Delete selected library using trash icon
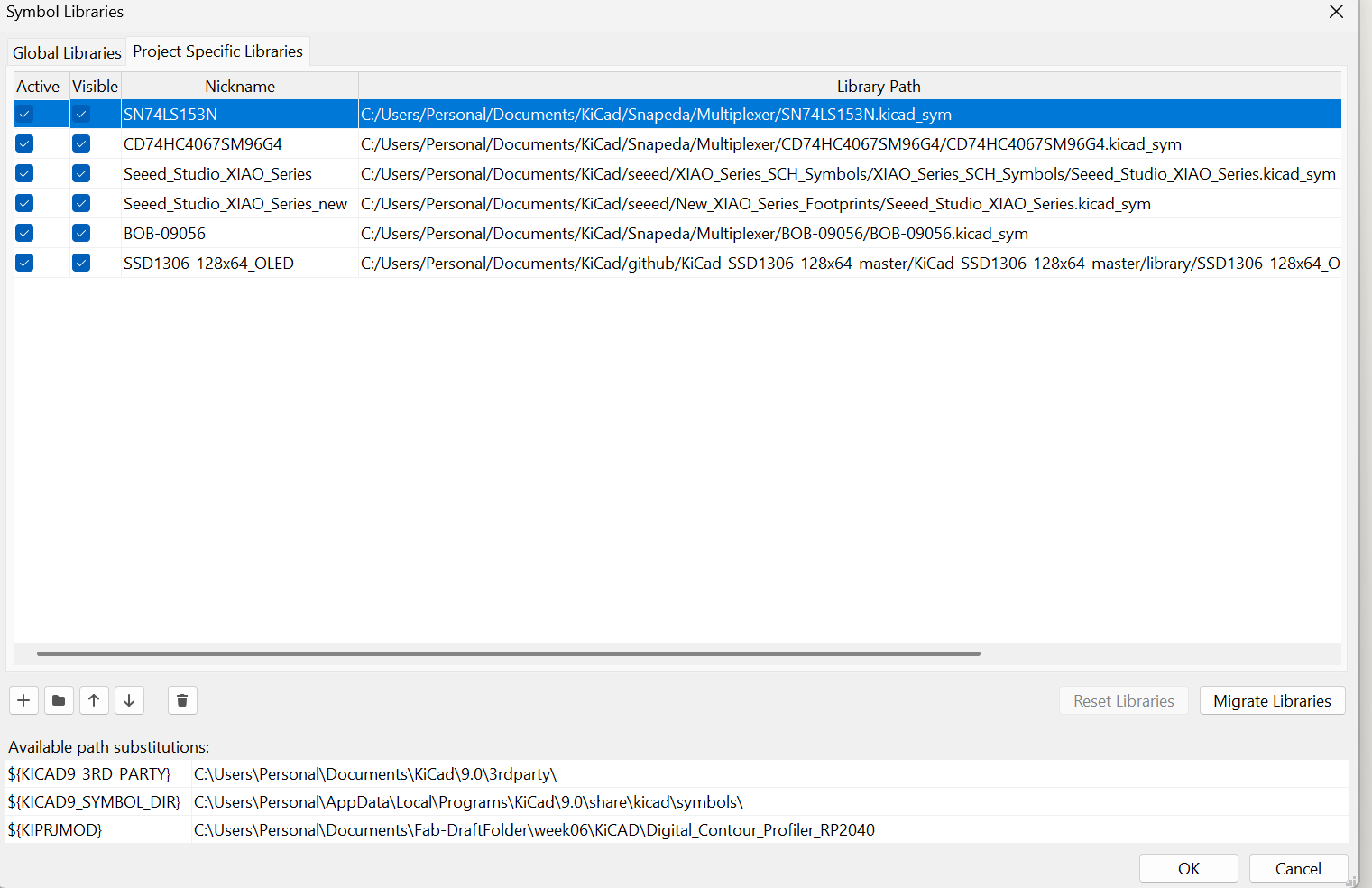This screenshot has height=888, width=1372. click(182, 700)
